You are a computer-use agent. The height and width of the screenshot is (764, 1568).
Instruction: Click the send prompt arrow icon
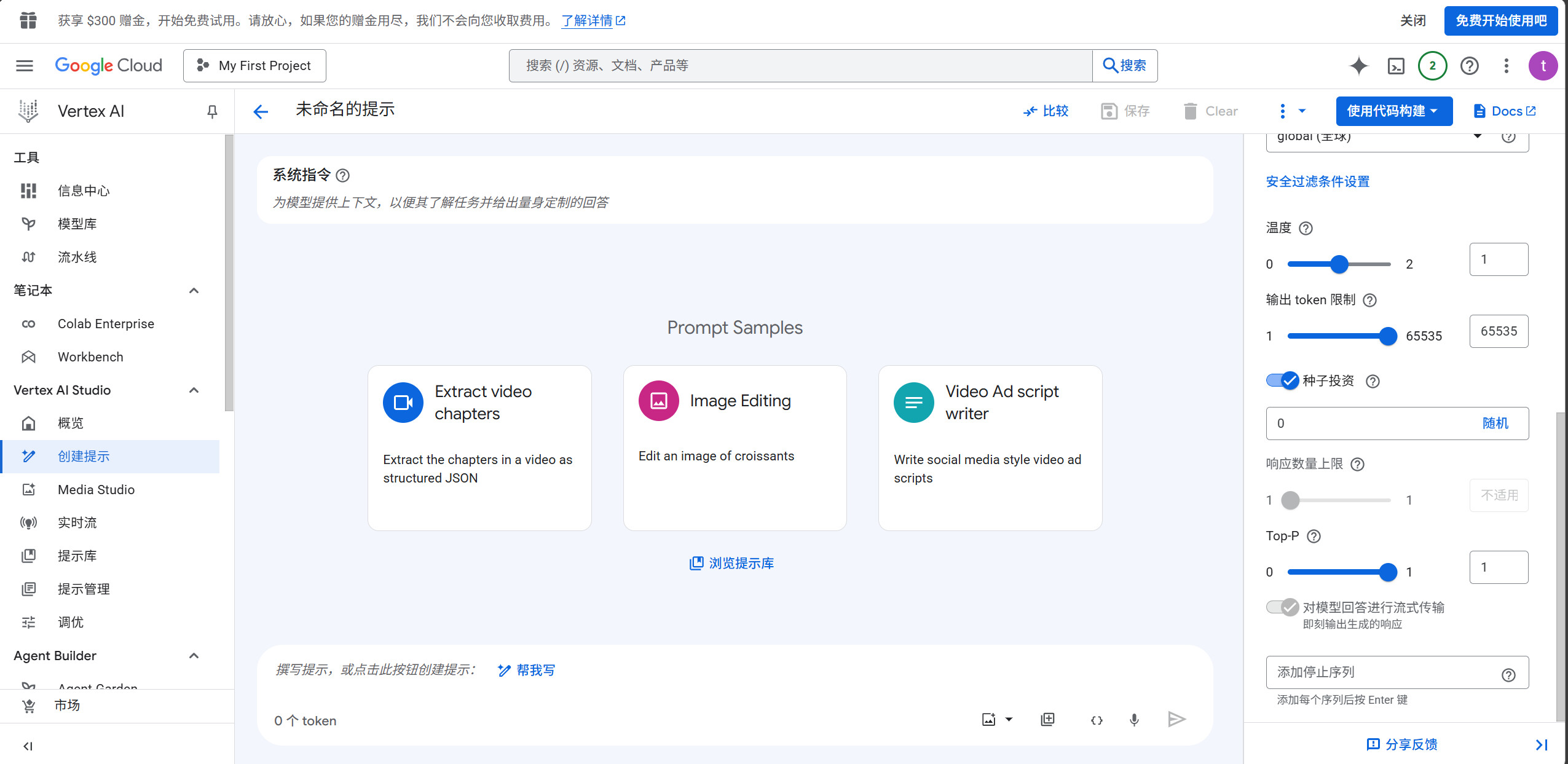tap(1176, 719)
